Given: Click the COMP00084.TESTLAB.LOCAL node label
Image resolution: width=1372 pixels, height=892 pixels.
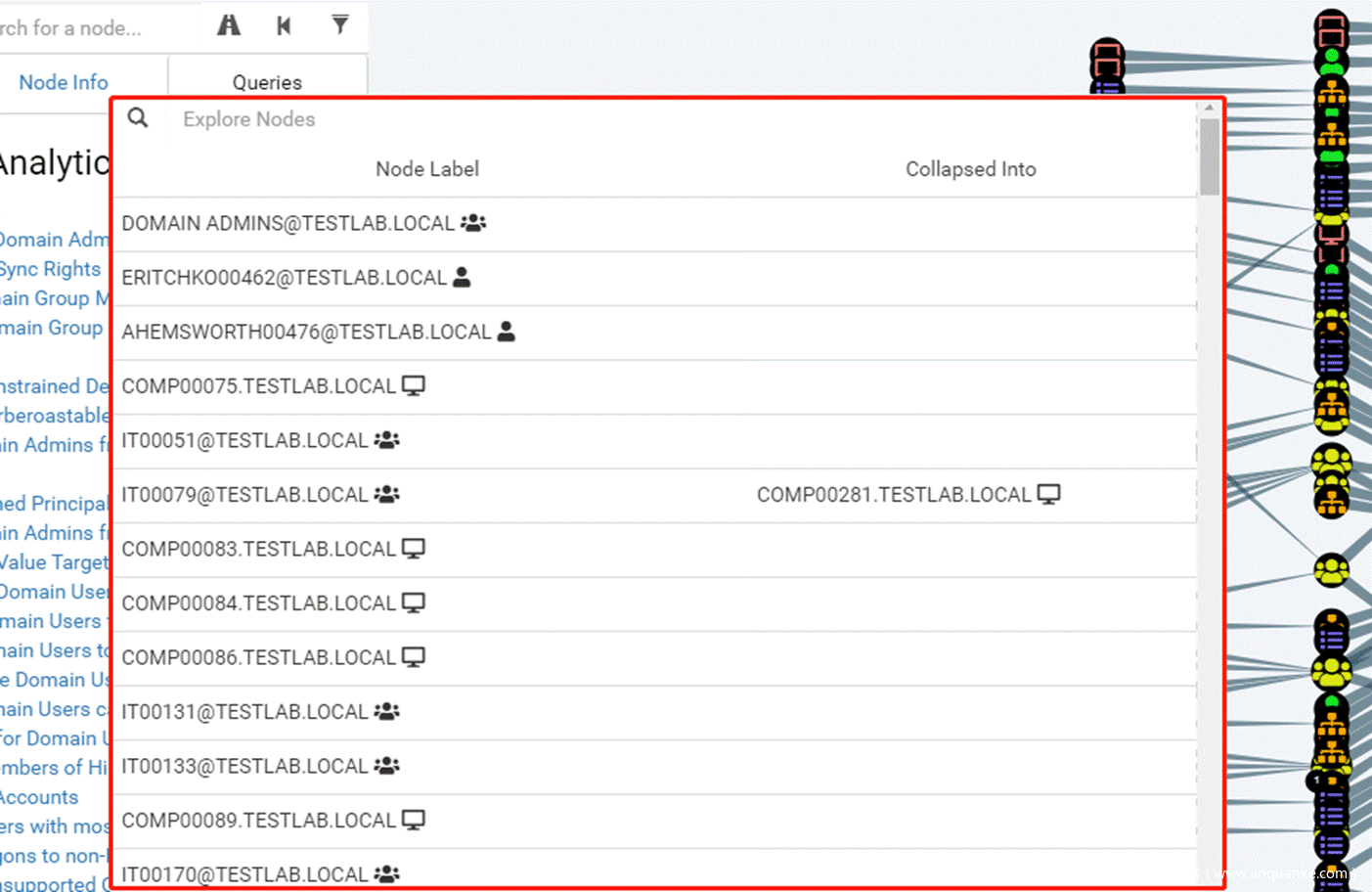Looking at the screenshot, I should click(258, 603).
